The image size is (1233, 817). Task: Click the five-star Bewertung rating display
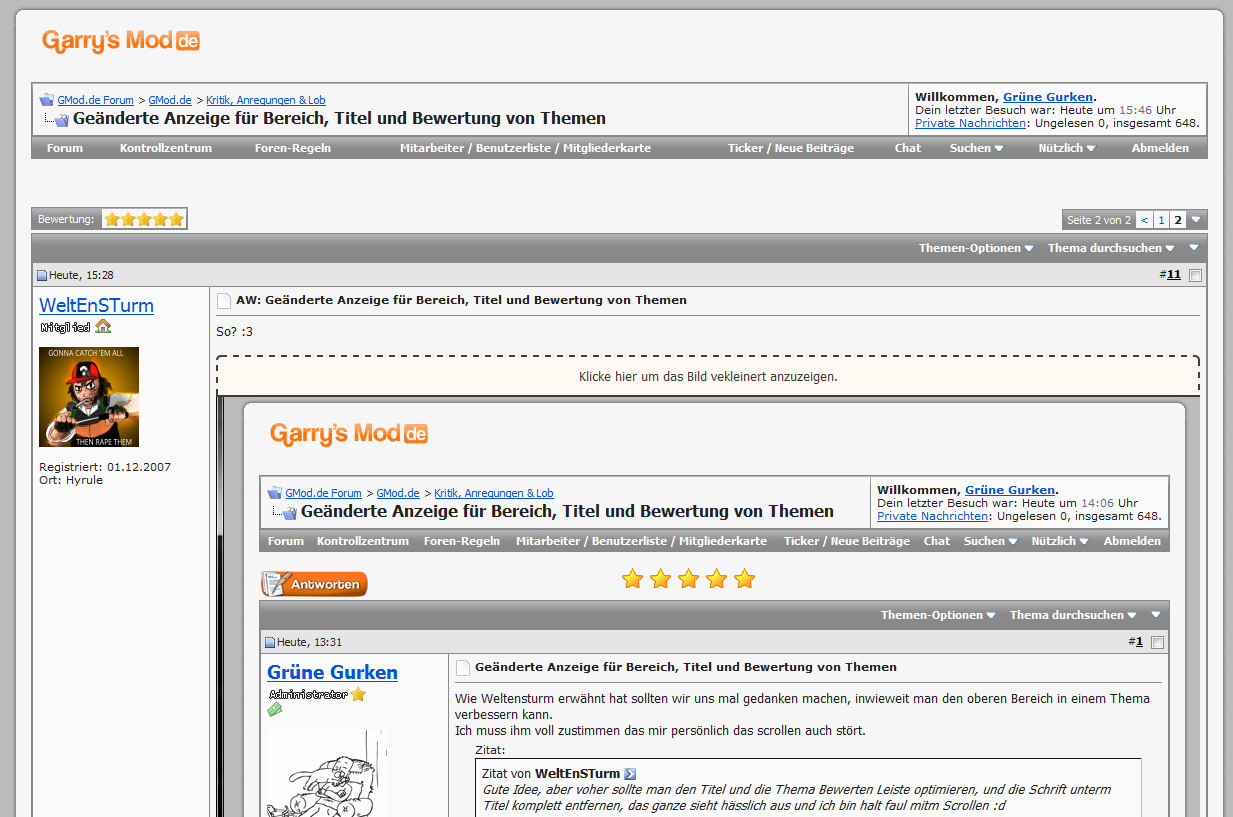(144, 219)
